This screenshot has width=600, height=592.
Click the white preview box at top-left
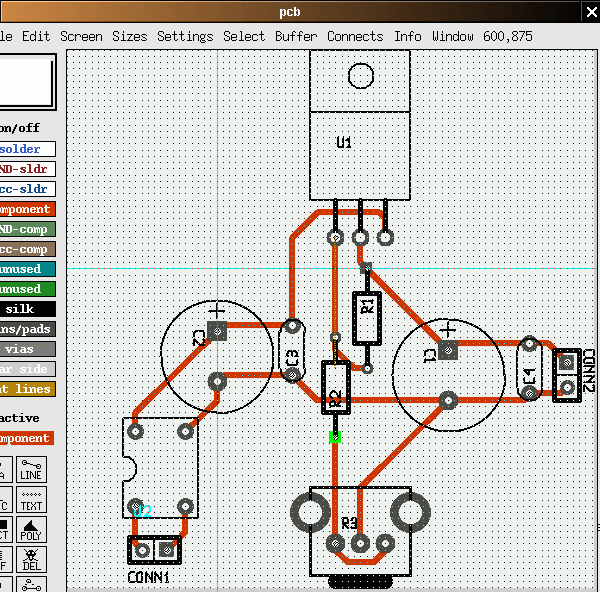tap(26, 81)
